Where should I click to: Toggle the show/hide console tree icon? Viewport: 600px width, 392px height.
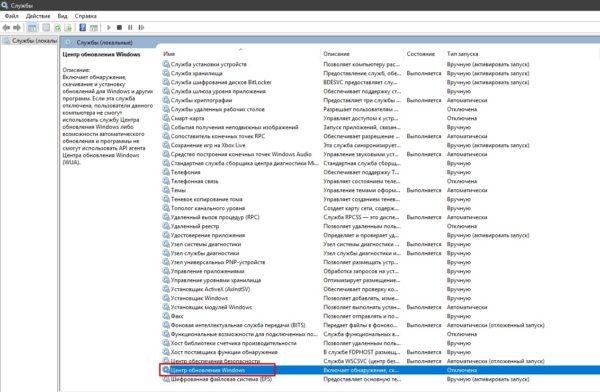click(33, 28)
